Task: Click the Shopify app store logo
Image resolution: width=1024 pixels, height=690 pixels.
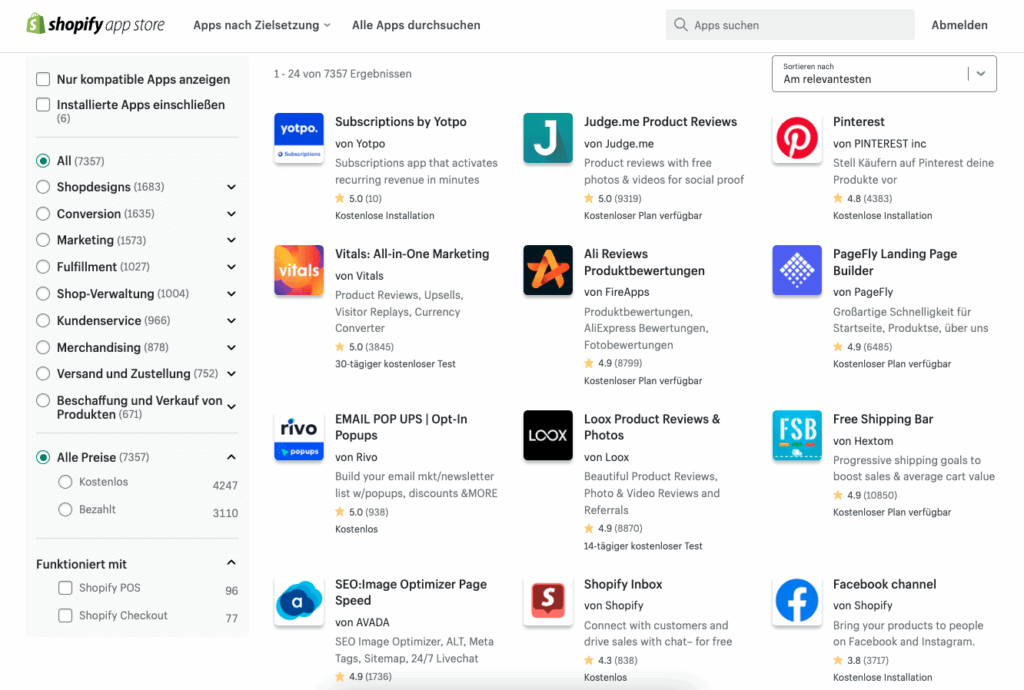Action: pyautogui.click(x=95, y=25)
